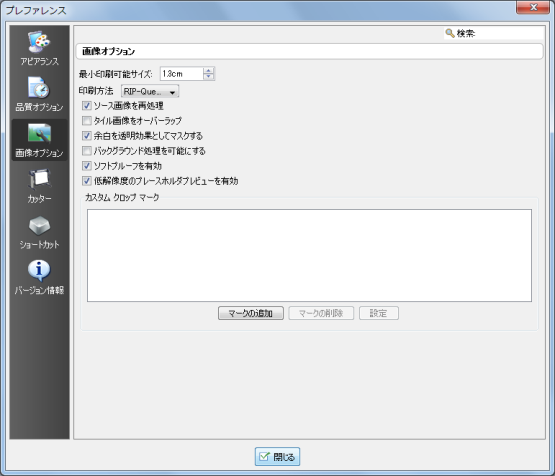Screen dimensions: 555x476
Task: Toggle ソフトプルーフを有効 checkbox
Action: click(x=87, y=166)
